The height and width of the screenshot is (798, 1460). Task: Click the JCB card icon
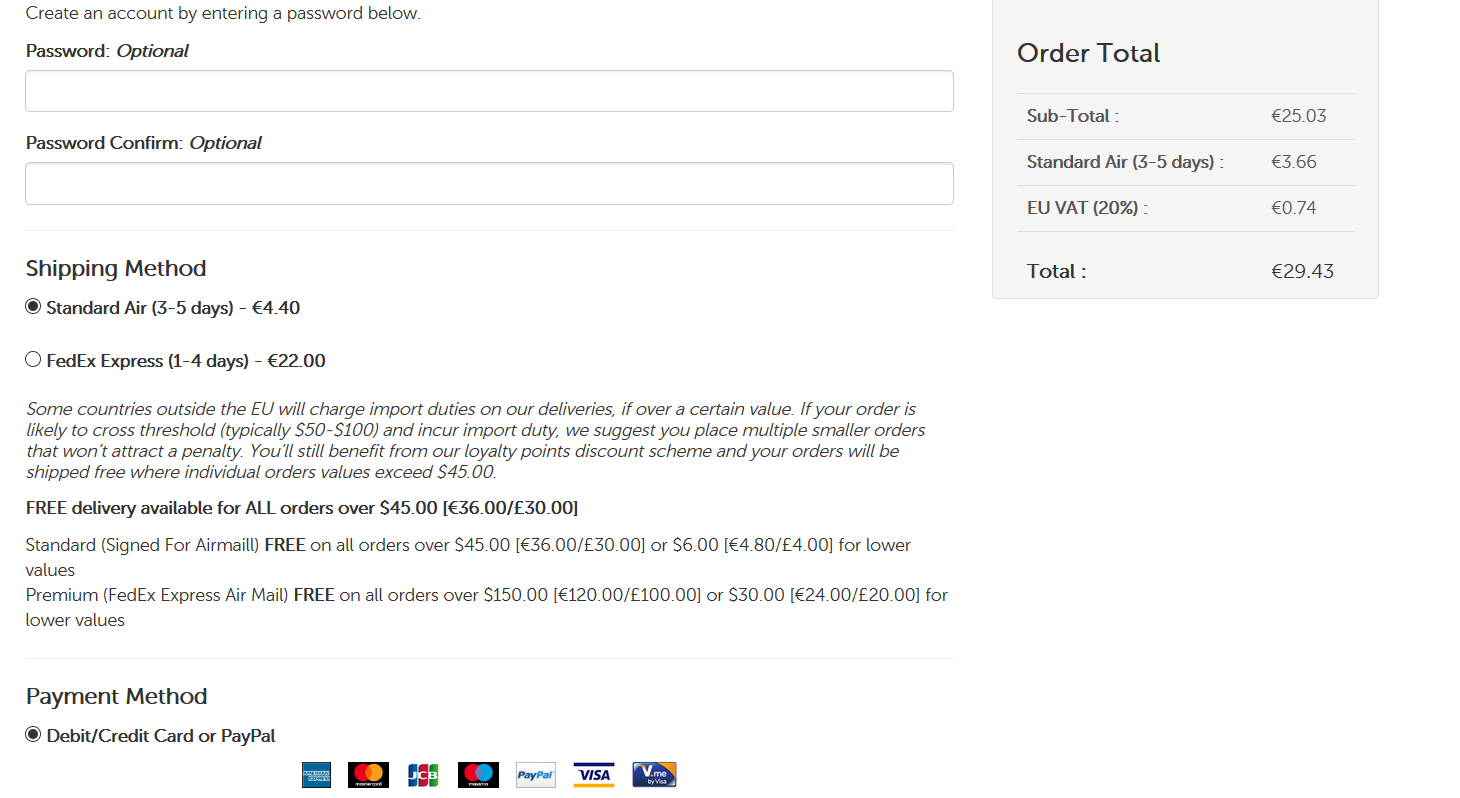[x=423, y=775]
